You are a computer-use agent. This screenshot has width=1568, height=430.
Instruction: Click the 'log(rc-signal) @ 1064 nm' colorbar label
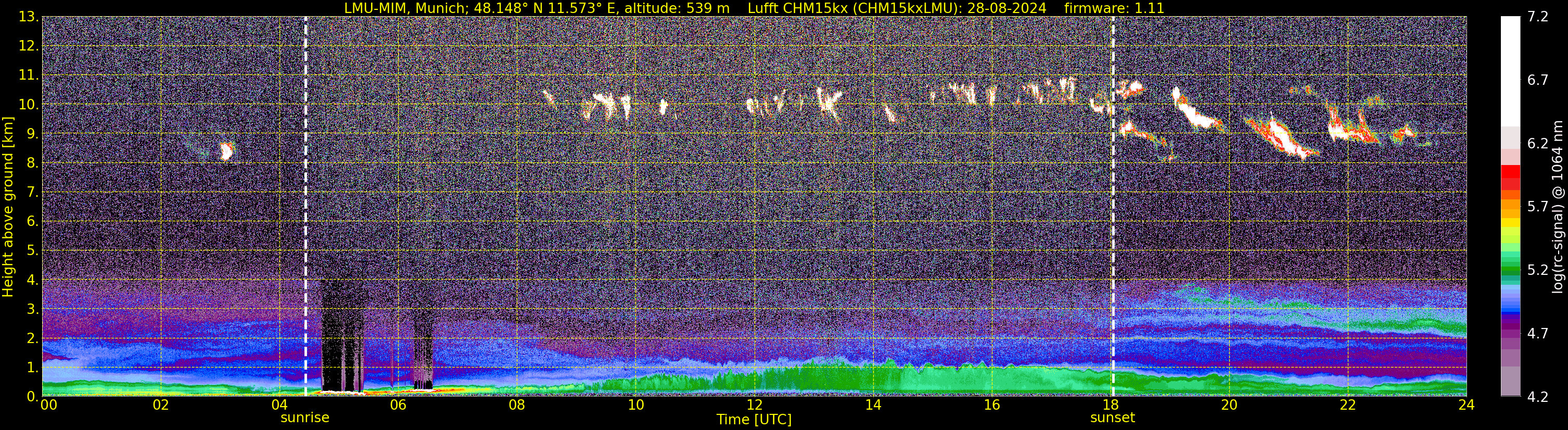tap(1558, 207)
